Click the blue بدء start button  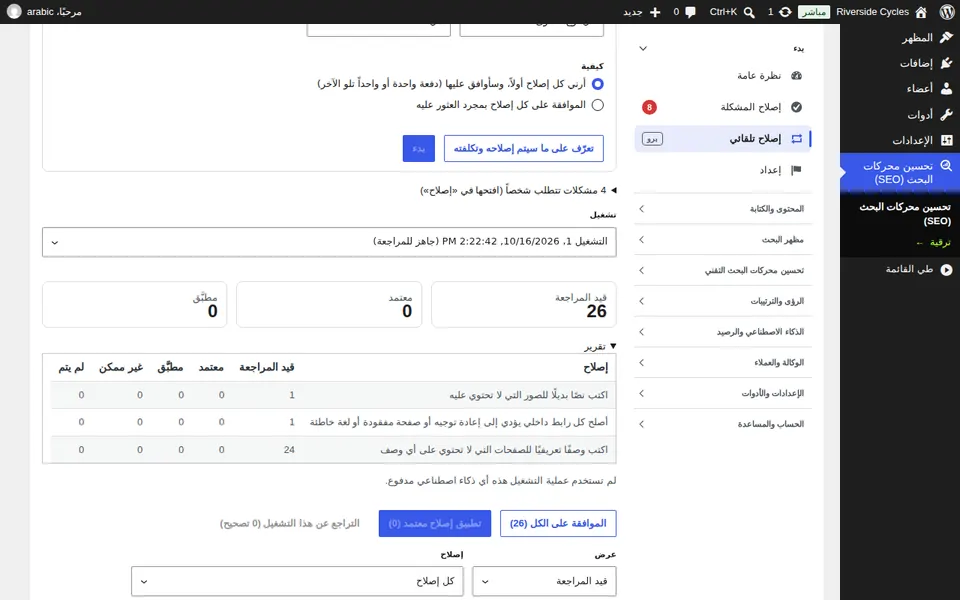(x=419, y=149)
